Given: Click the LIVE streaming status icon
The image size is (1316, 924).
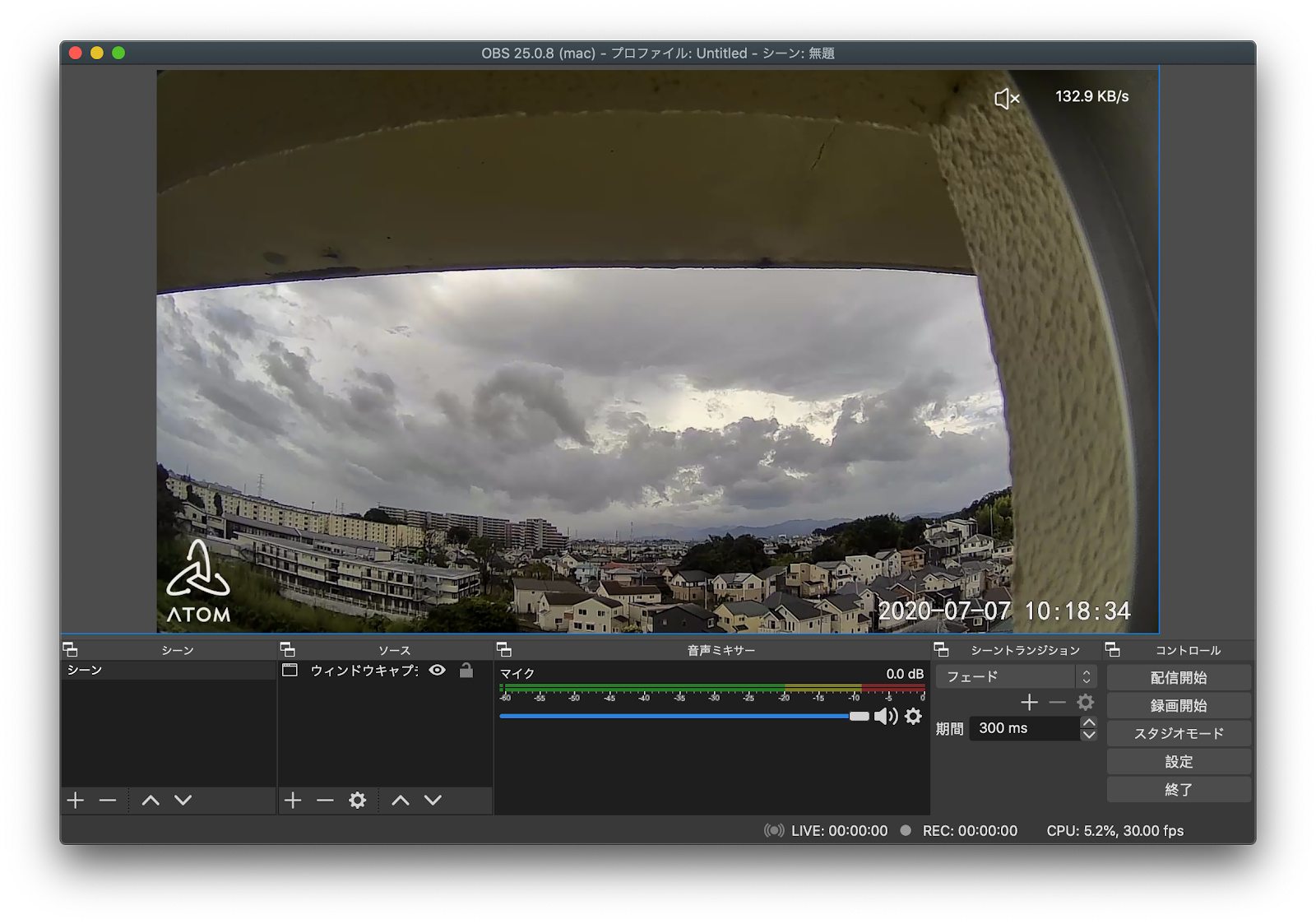Looking at the screenshot, I should (x=774, y=830).
